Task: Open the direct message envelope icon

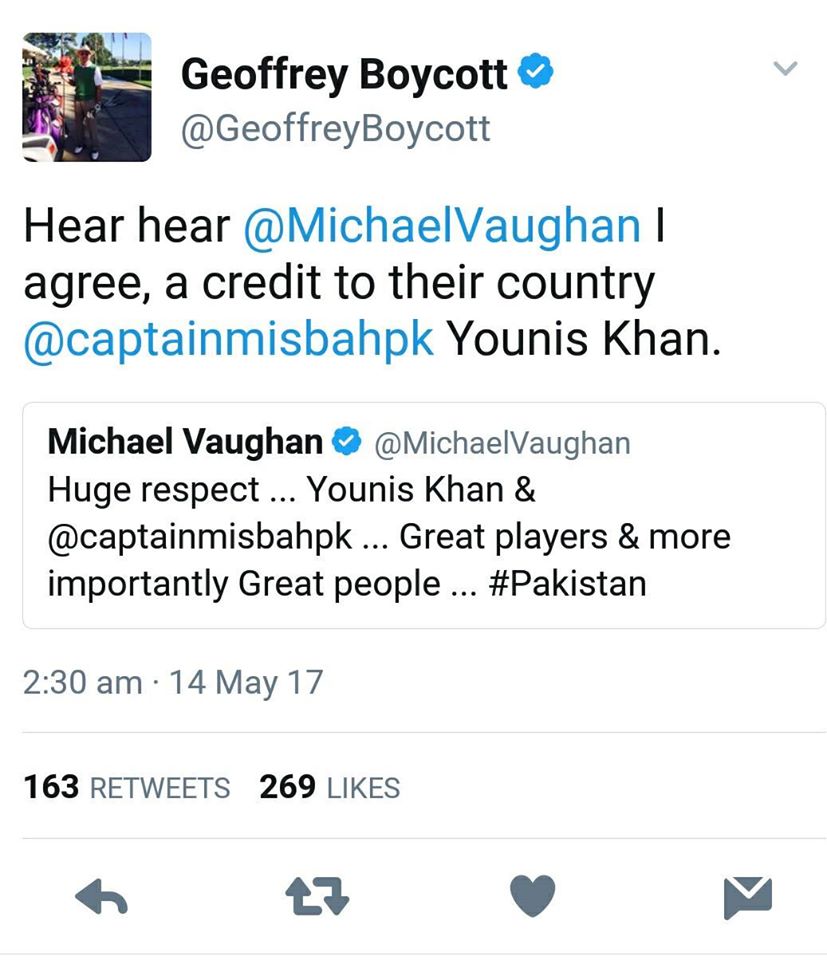Action: 748,897
